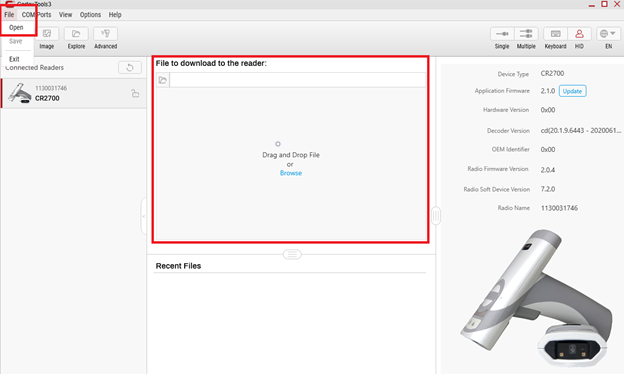This screenshot has width=624, height=374.
Task: Click the Recent Files heading
Action: (x=178, y=266)
